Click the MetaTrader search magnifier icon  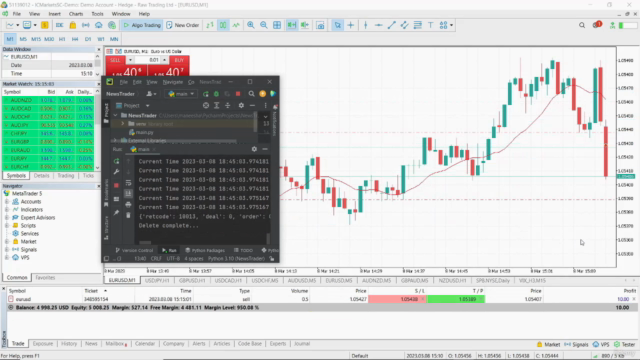click(582, 25)
